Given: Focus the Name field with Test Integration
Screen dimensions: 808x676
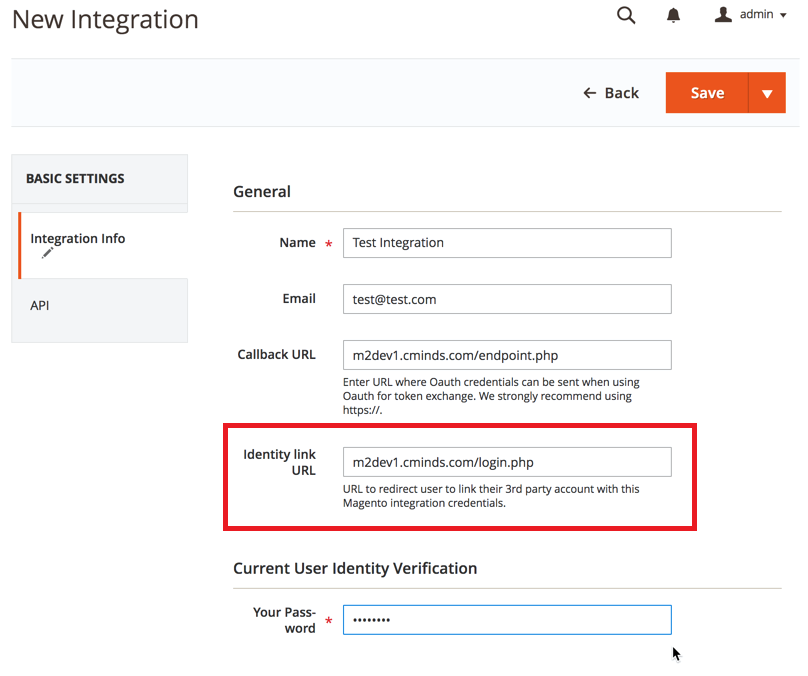Looking at the screenshot, I should [x=506, y=243].
